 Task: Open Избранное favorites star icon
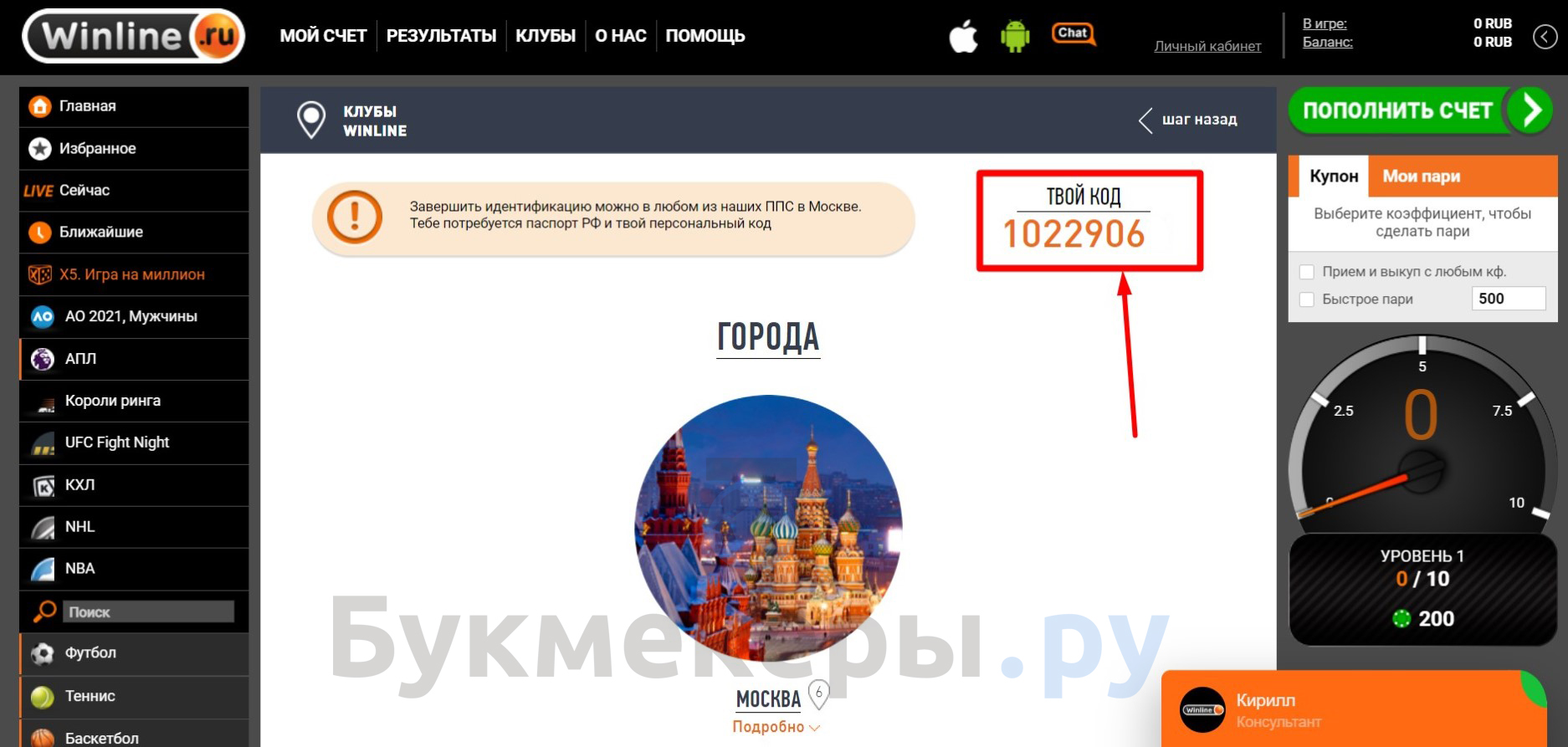coord(39,148)
